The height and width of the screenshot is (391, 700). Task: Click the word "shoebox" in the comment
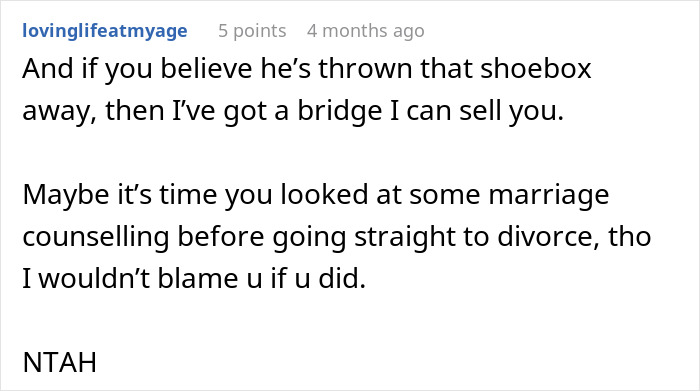(536, 69)
